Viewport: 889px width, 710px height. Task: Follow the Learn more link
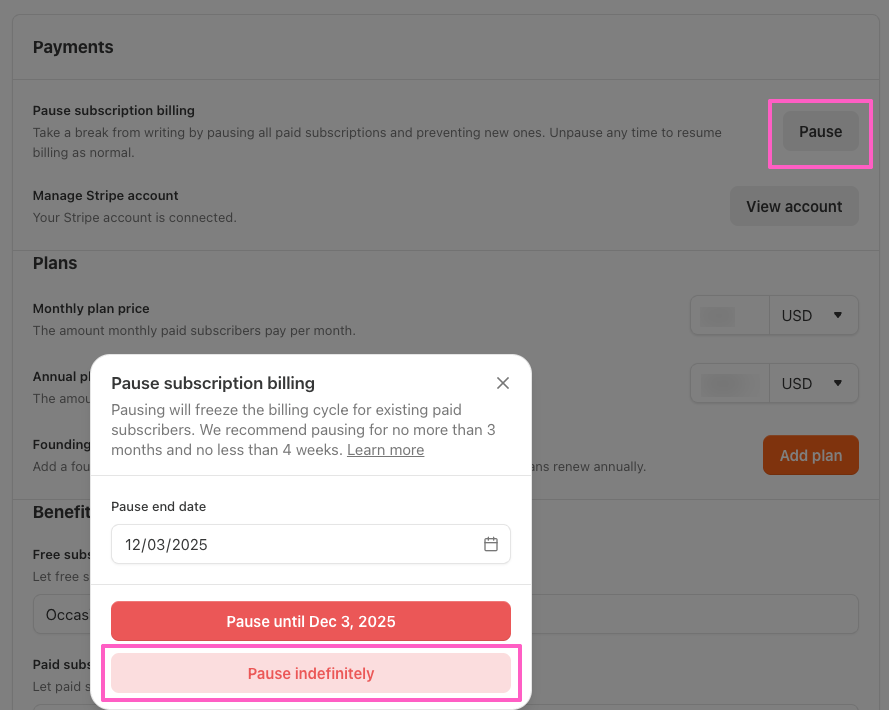click(x=385, y=450)
